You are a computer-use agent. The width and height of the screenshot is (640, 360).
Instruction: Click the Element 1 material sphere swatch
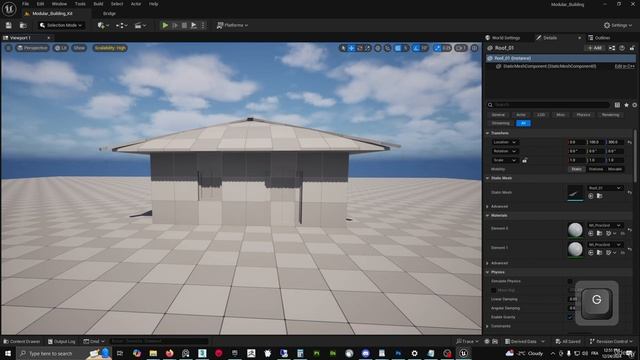click(576, 249)
